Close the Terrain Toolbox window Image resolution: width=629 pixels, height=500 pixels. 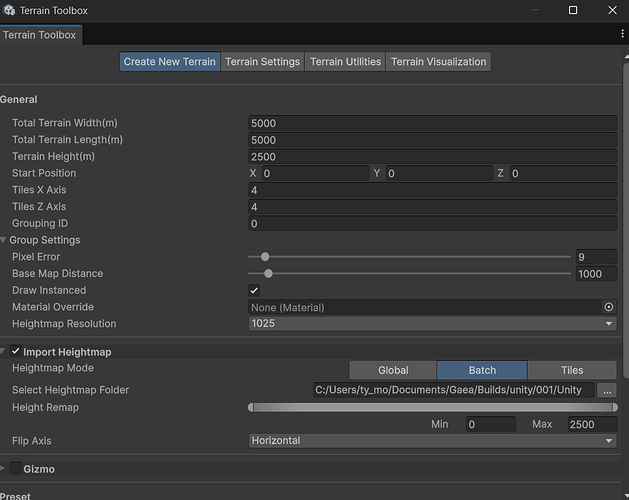click(x=612, y=10)
